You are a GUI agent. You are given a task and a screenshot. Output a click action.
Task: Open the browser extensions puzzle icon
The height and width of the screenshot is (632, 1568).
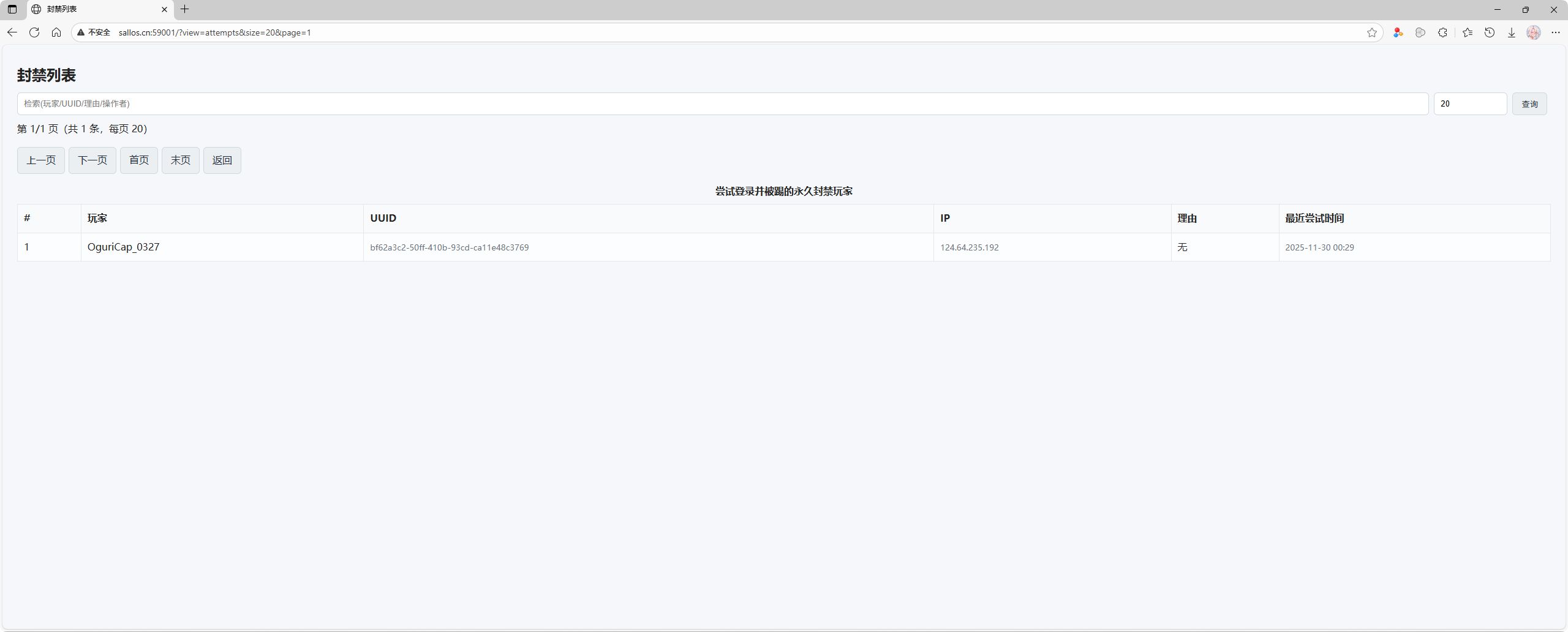1442,32
